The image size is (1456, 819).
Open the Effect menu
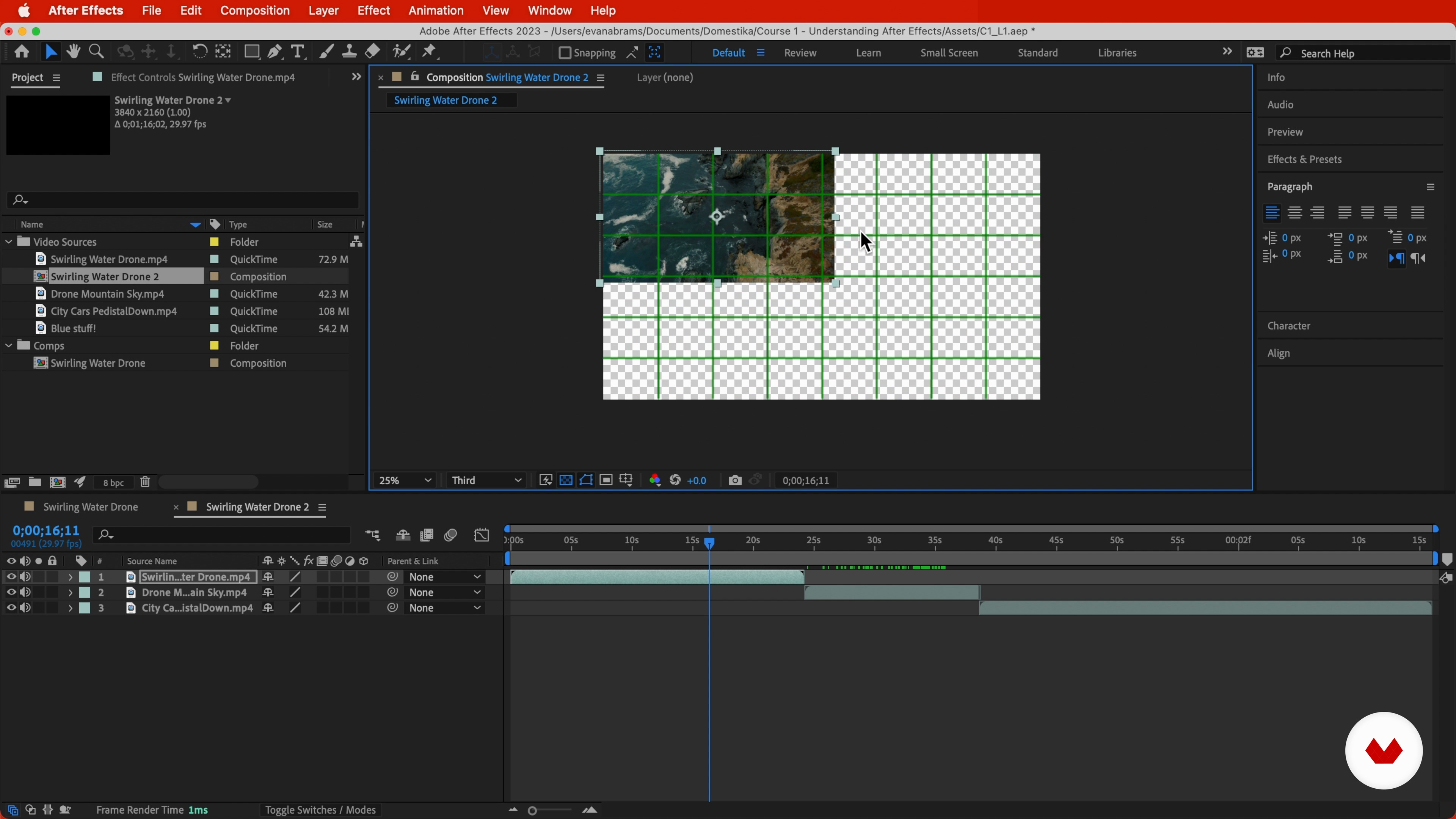(373, 10)
